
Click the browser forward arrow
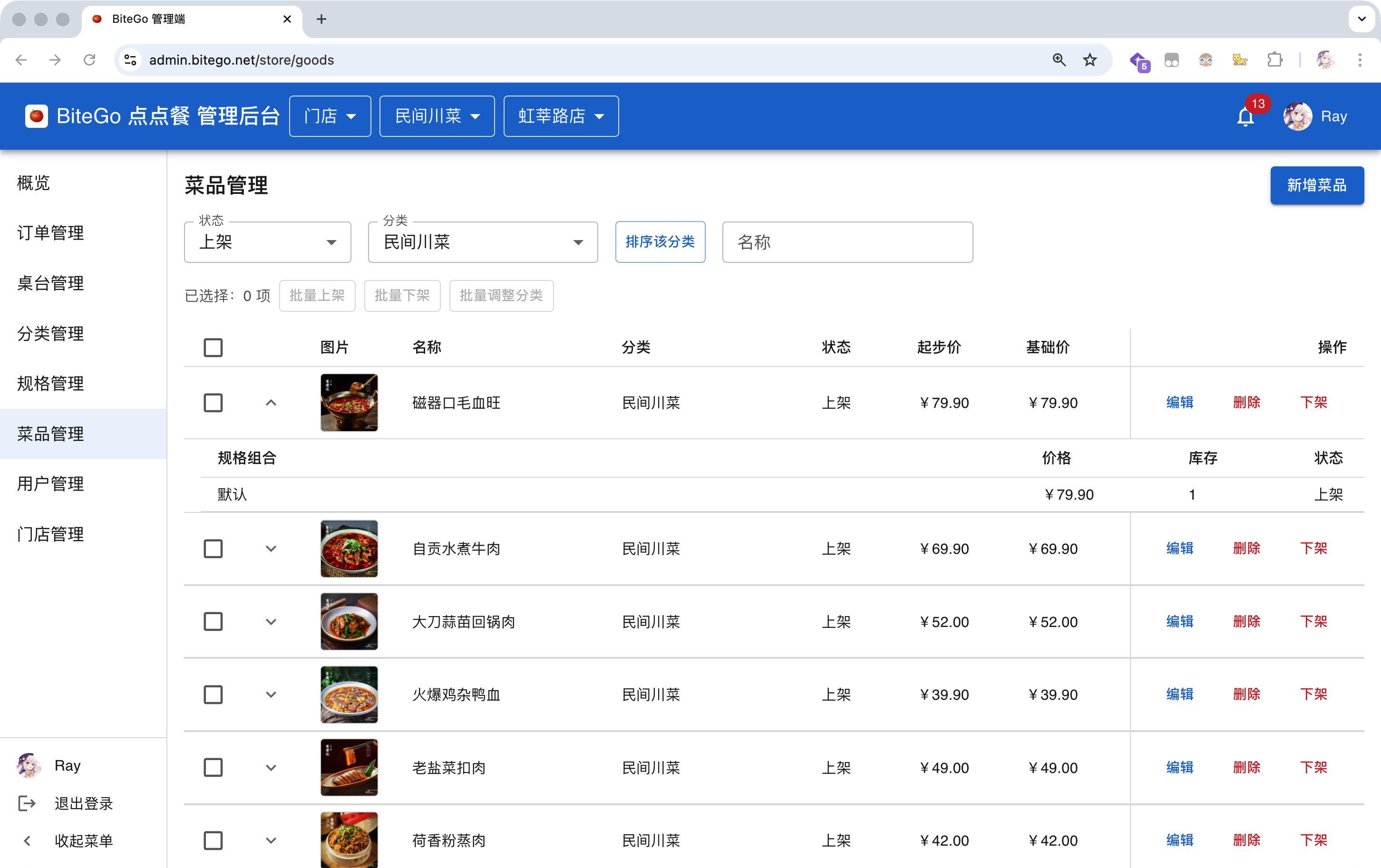[55, 59]
